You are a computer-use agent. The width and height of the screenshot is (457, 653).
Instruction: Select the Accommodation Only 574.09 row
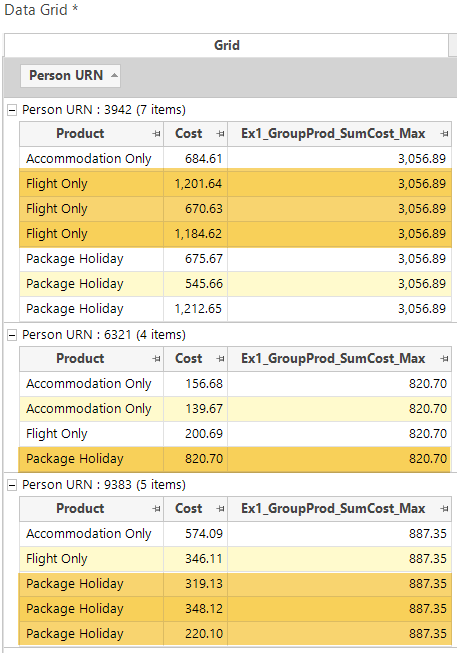(x=235, y=533)
